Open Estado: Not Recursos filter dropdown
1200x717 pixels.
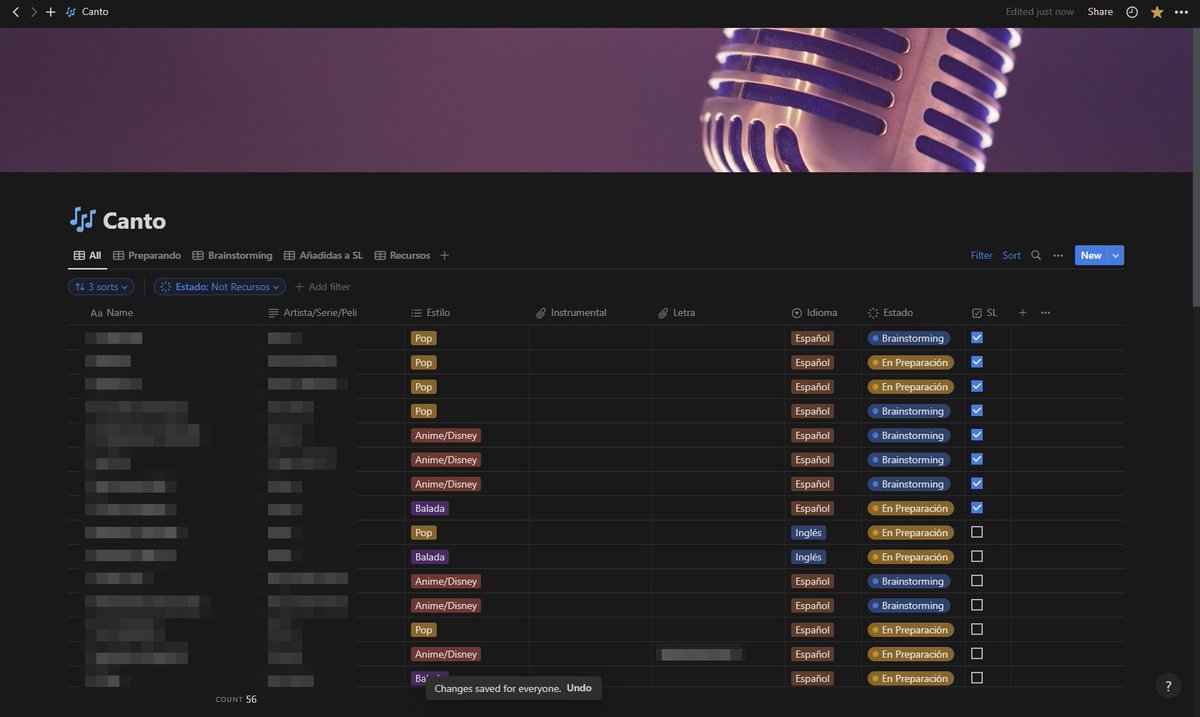tap(219, 287)
